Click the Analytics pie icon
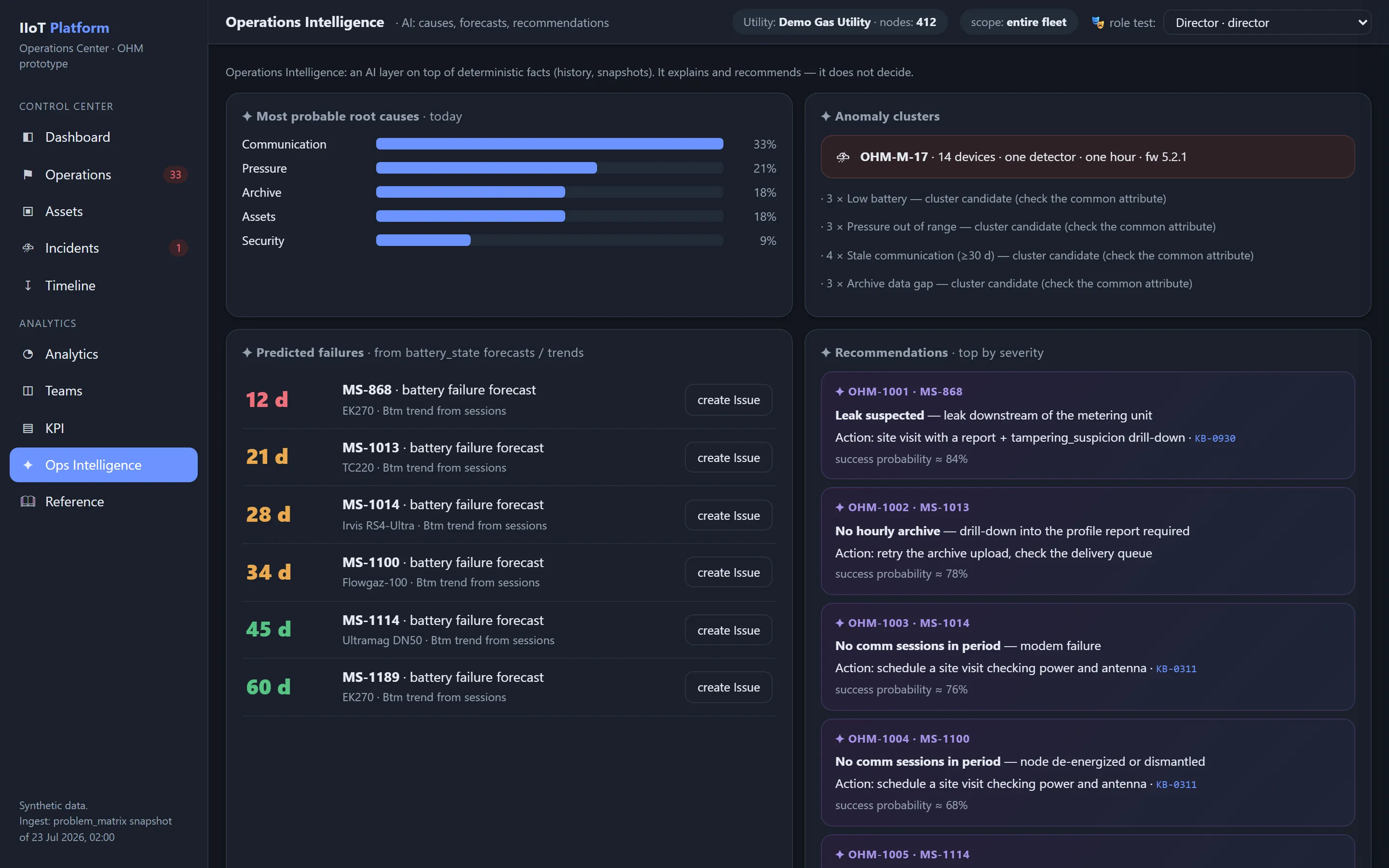Image resolution: width=1389 pixels, height=868 pixels. [x=27, y=354]
